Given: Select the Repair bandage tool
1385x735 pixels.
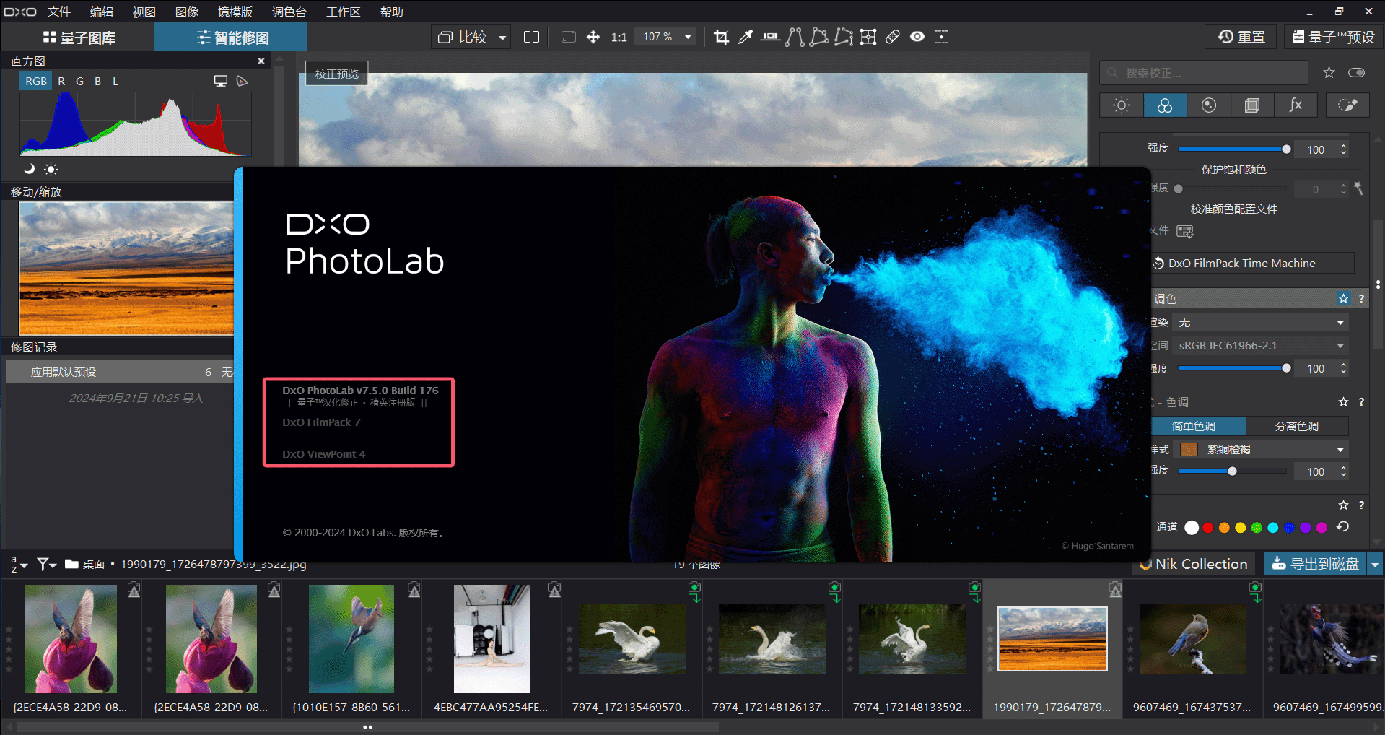Looking at the screenshot, I should tap(893, 37).
